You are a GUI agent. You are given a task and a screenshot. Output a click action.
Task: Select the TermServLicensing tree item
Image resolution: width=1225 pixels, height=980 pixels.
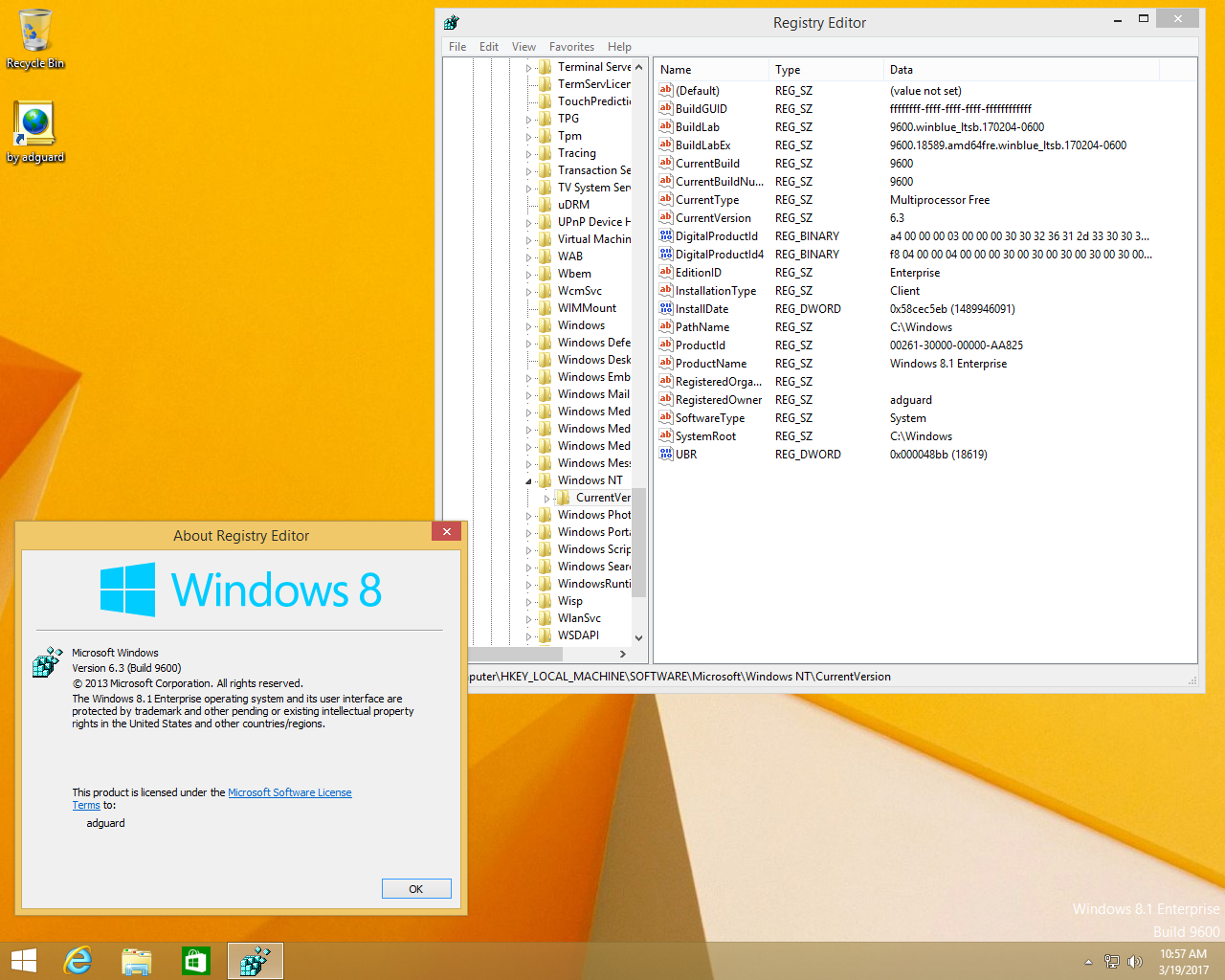point(593,84)
